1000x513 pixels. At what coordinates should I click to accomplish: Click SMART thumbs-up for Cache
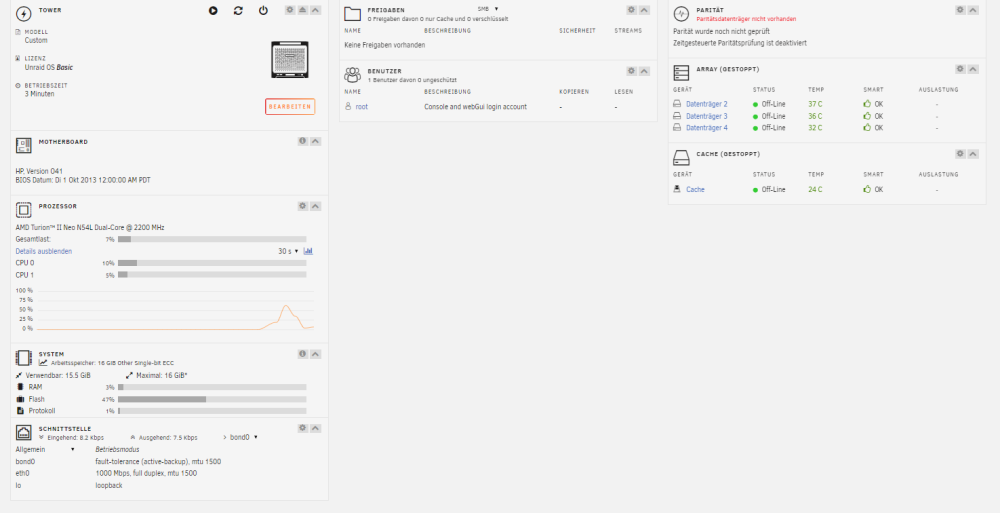coord(867,189)
